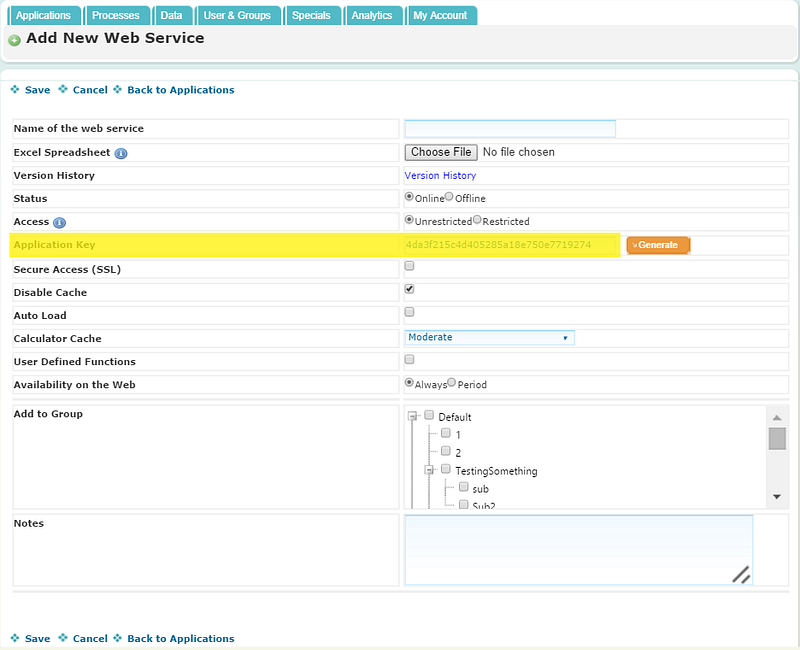Click the top Save diamond icon

(x=15, y=89)
